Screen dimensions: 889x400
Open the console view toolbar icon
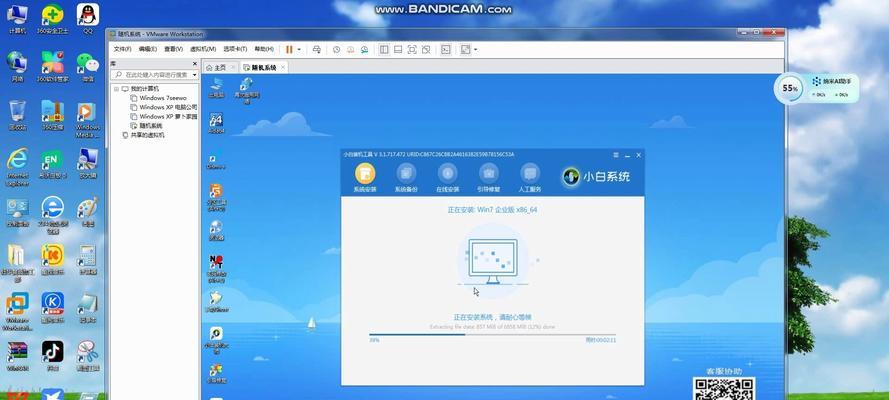[446, 50]
